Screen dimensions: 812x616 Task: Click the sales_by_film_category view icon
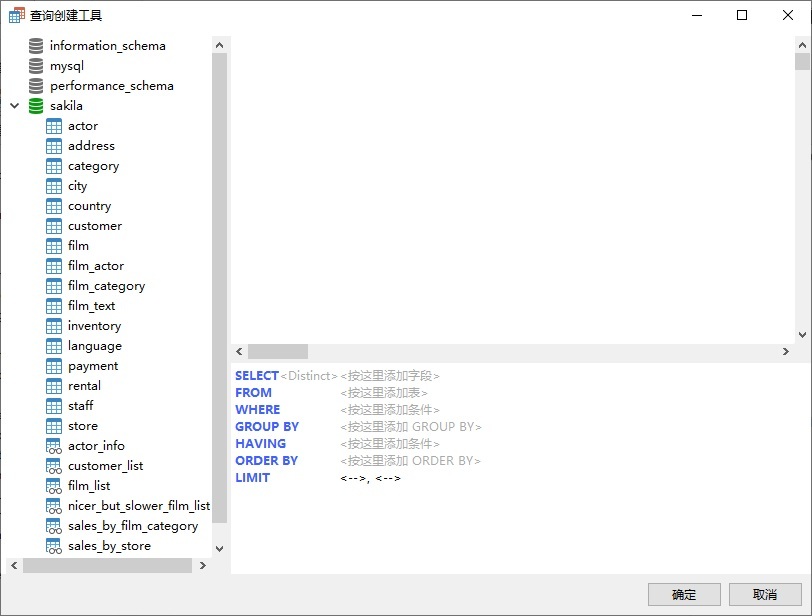tap(54, 526)
